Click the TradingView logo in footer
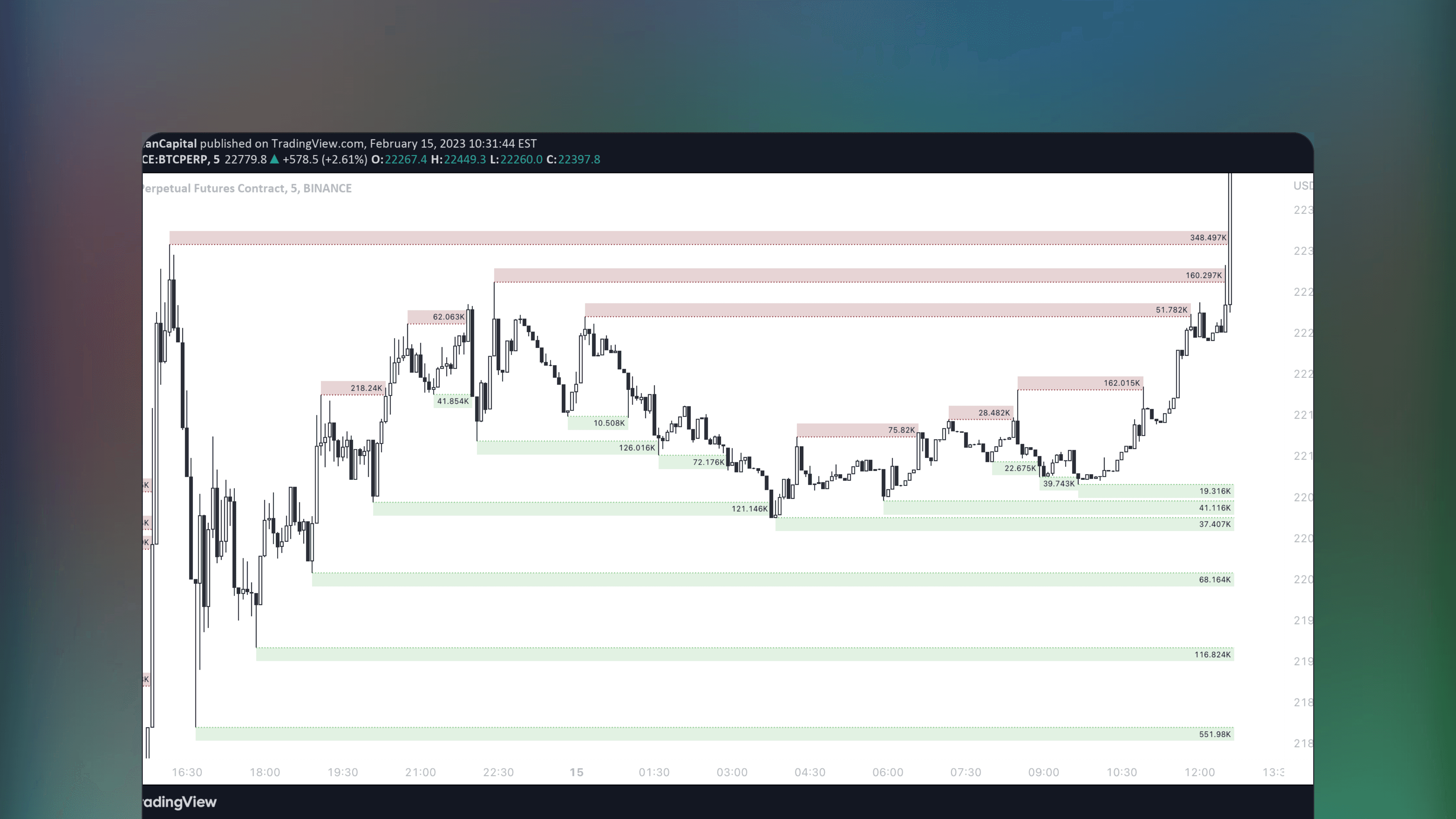 coord(179,802)
